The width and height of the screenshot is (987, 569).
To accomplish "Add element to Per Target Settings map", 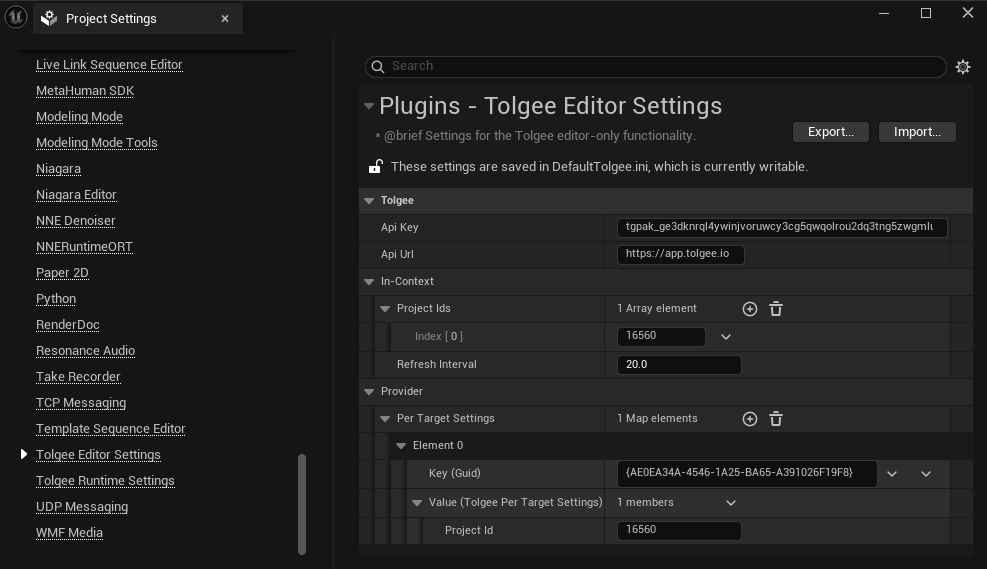I will point(749,419).
